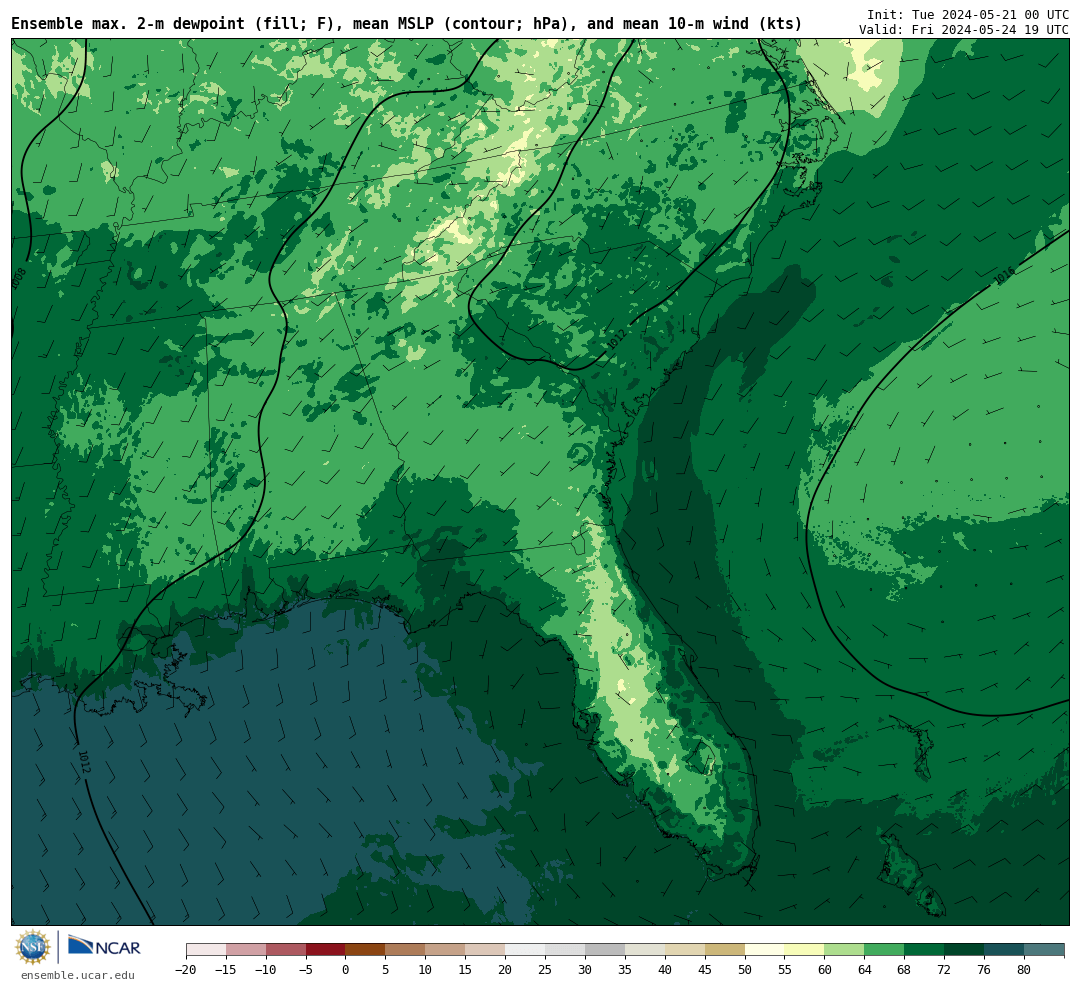Screen dimensions: 1080x988
Task: Click the -15 to -10 pink color swatch
Action: (246, 949)
